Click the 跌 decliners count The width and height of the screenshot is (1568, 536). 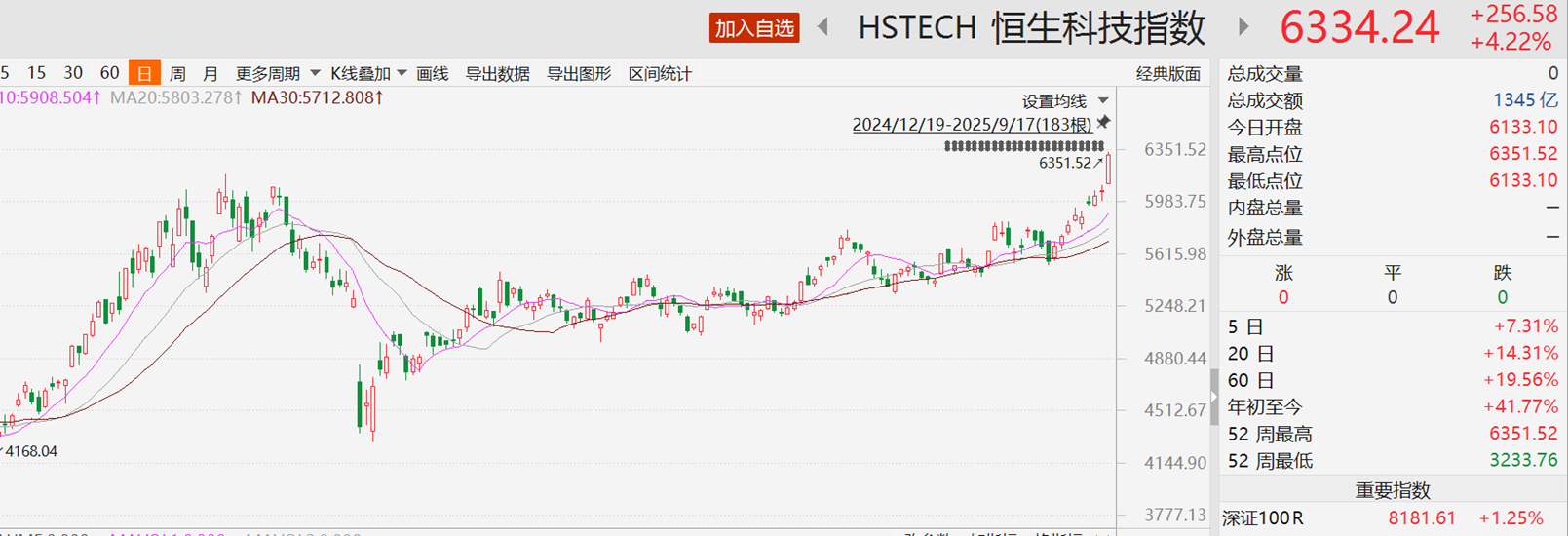click(x=1502, y=297)
